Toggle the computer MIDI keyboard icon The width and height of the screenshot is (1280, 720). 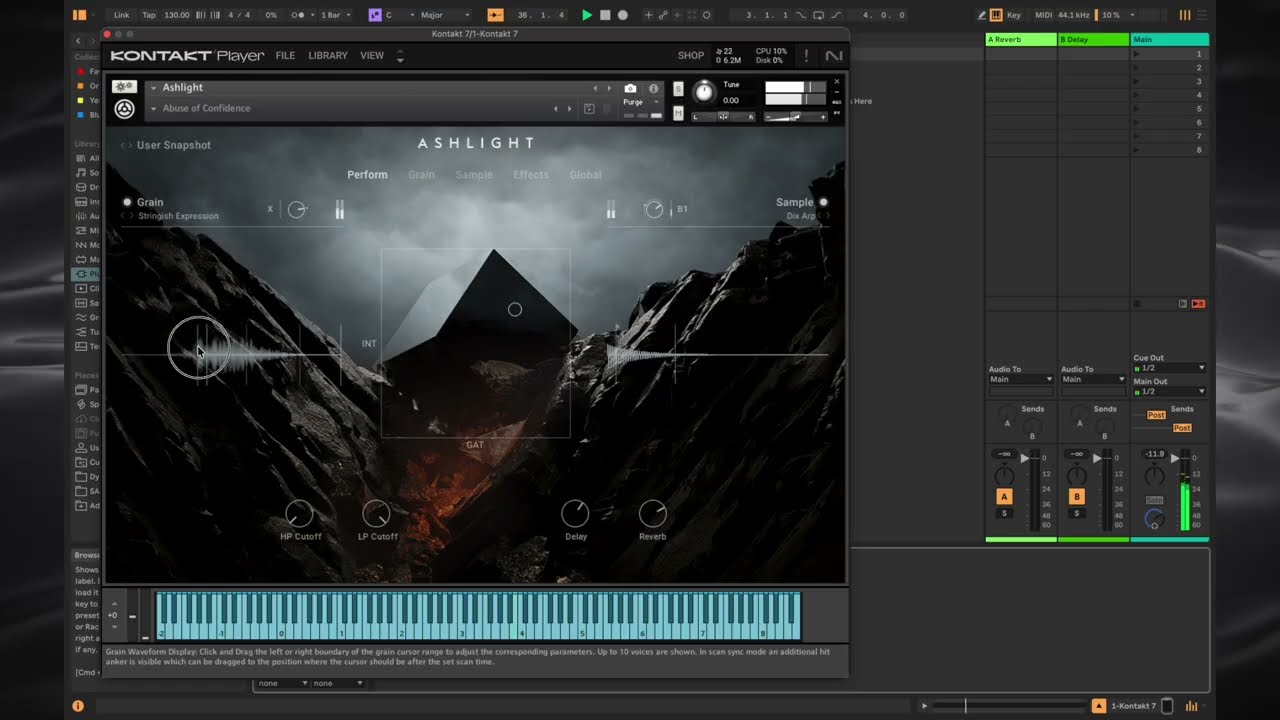(996, 15)
